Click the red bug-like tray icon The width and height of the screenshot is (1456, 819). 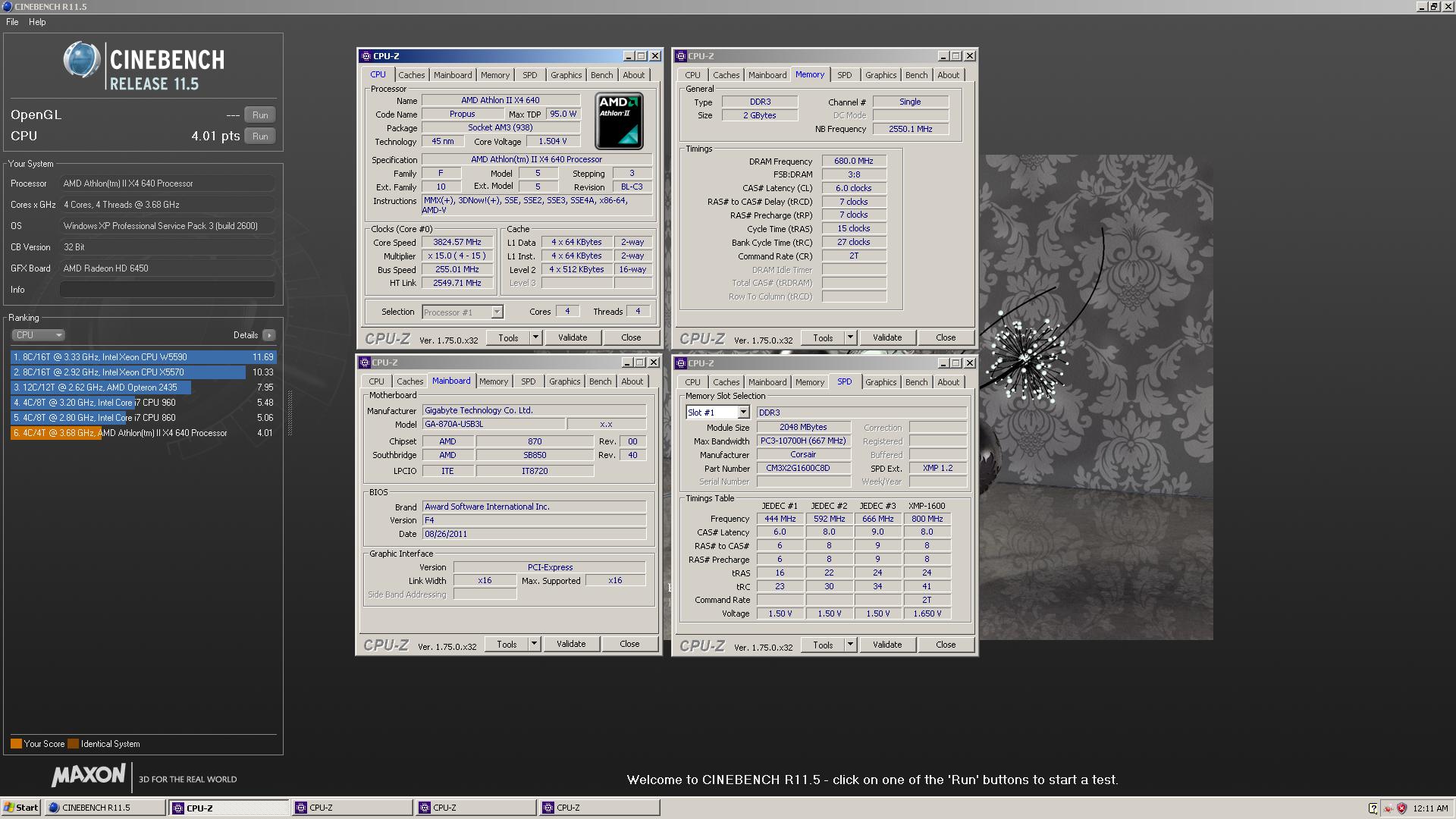pos(1388,808)
